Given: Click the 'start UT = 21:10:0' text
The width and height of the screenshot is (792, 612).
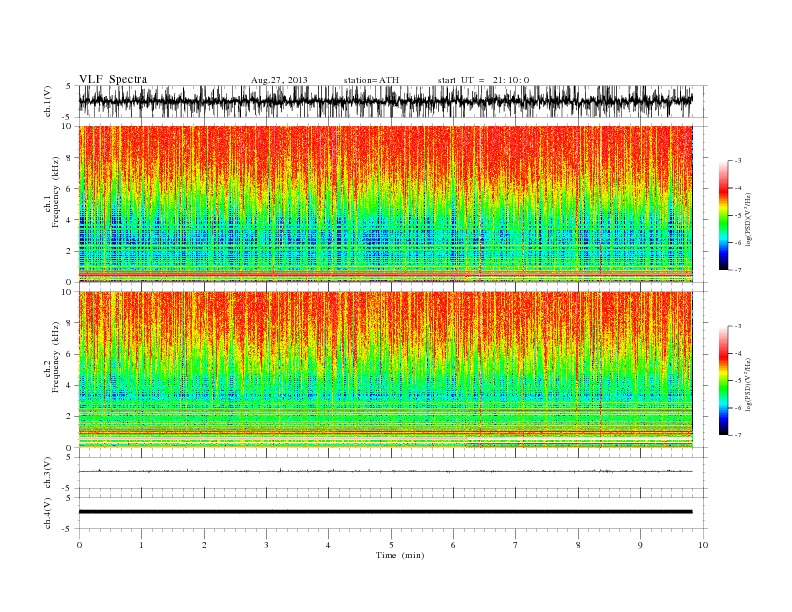Looking at the screenshot, I should 483,80.
